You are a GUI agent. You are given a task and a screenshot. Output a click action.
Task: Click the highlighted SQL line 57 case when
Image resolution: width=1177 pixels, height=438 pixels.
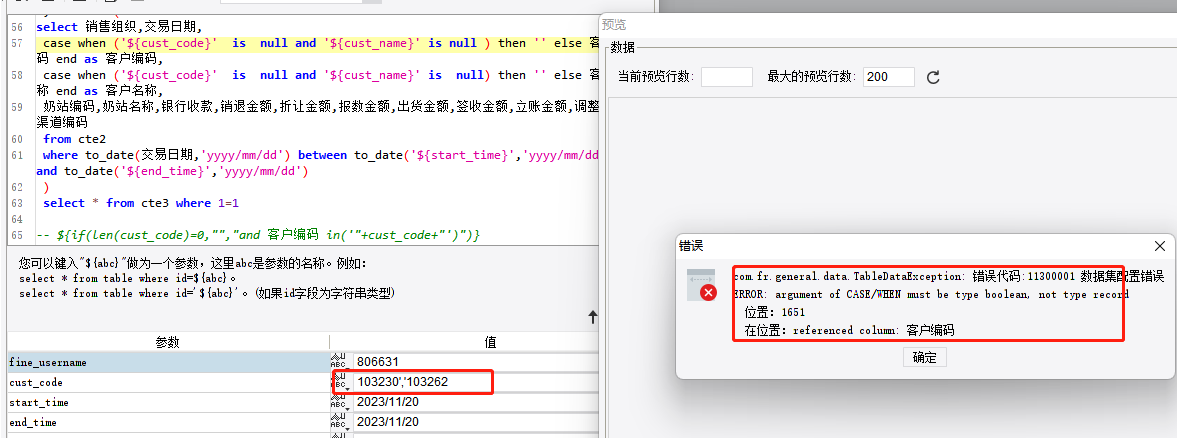tap(318, 43)
